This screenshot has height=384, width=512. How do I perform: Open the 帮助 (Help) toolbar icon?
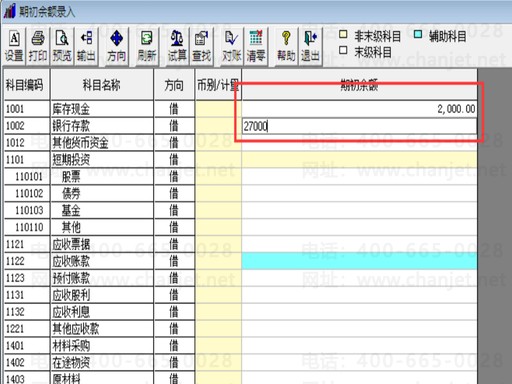click(x=286, y=47)
